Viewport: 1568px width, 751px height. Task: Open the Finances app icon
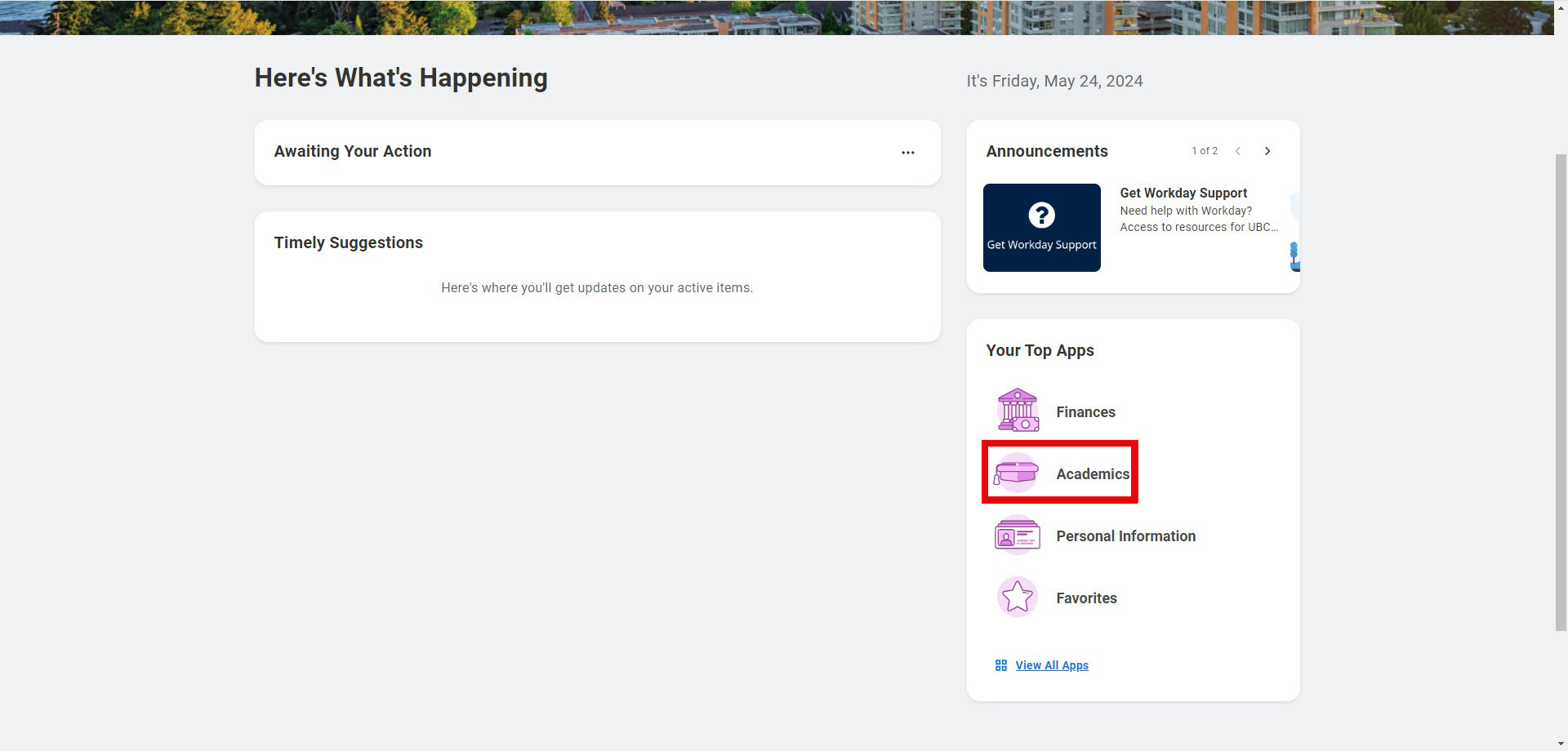pos(1017,411)
